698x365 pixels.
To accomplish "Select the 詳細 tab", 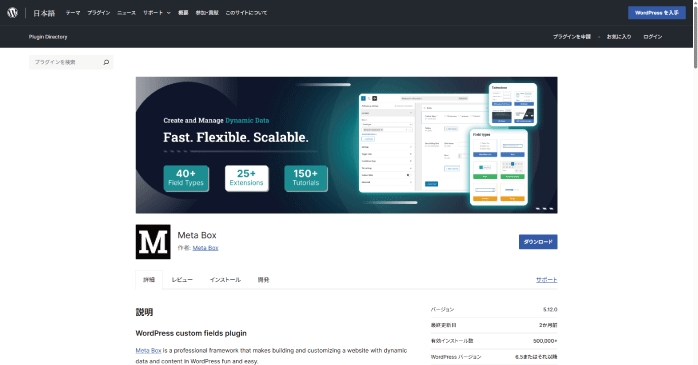I will coord(149,280).
